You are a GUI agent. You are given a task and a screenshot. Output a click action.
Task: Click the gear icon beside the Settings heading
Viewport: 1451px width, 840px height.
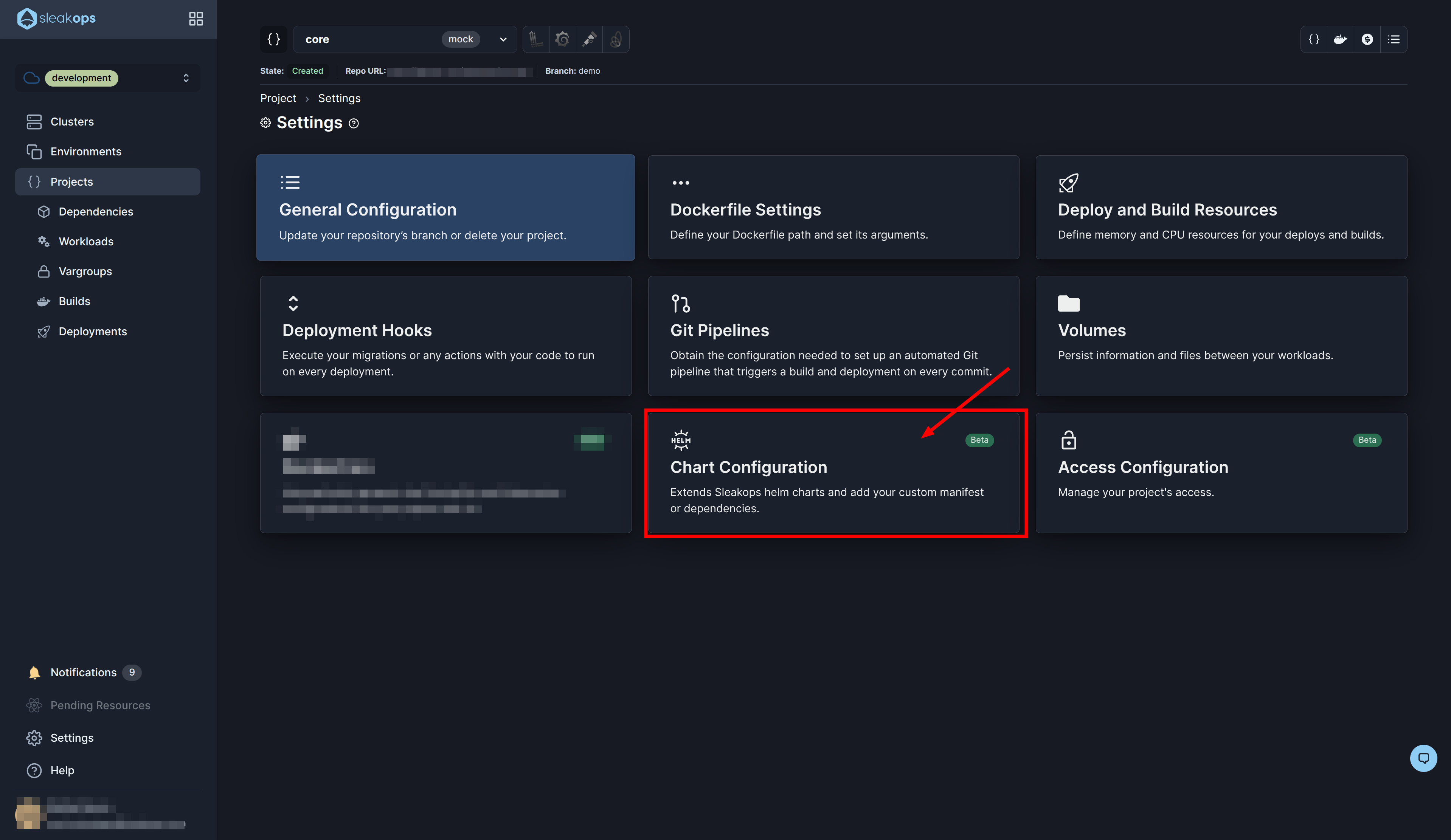click(265, 122)
